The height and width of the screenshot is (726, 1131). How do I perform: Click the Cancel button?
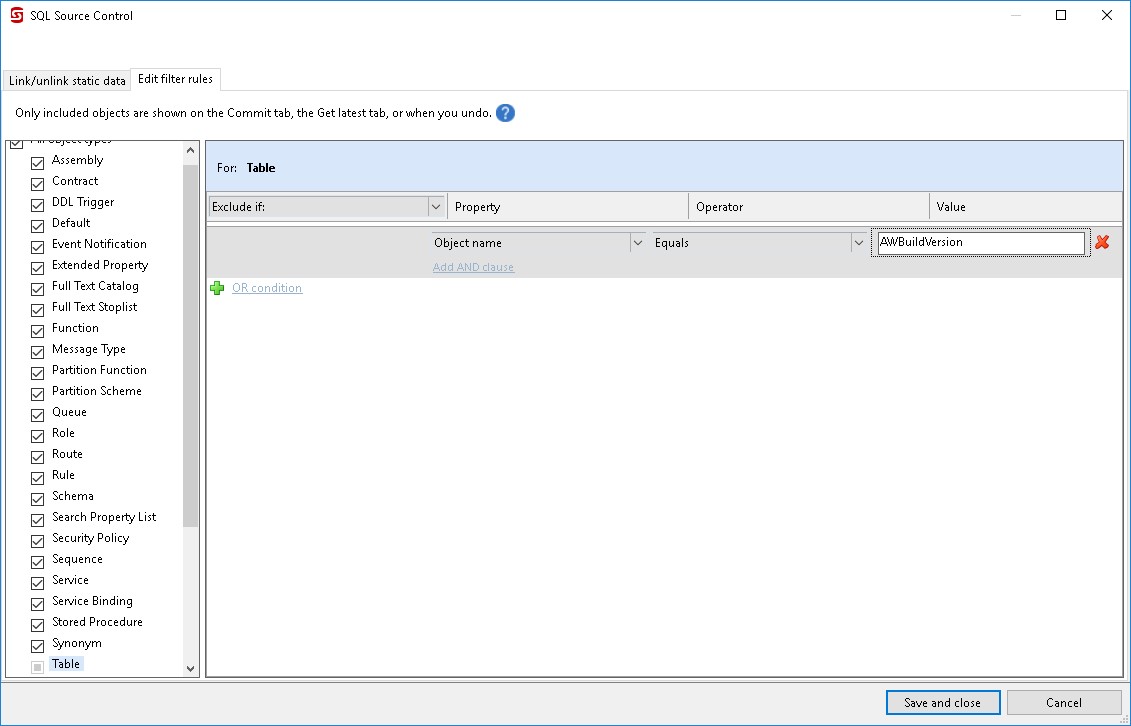click(x=1063, y=702)
